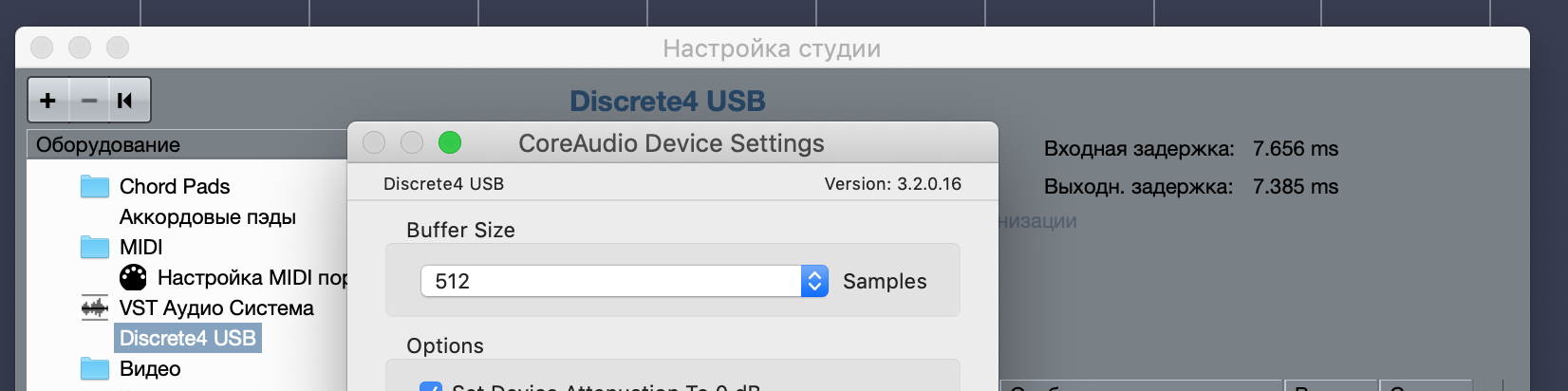Click the CoreAudio Device Settings title bar
This screenshot has height=391, width=1568.
point(671,142)
